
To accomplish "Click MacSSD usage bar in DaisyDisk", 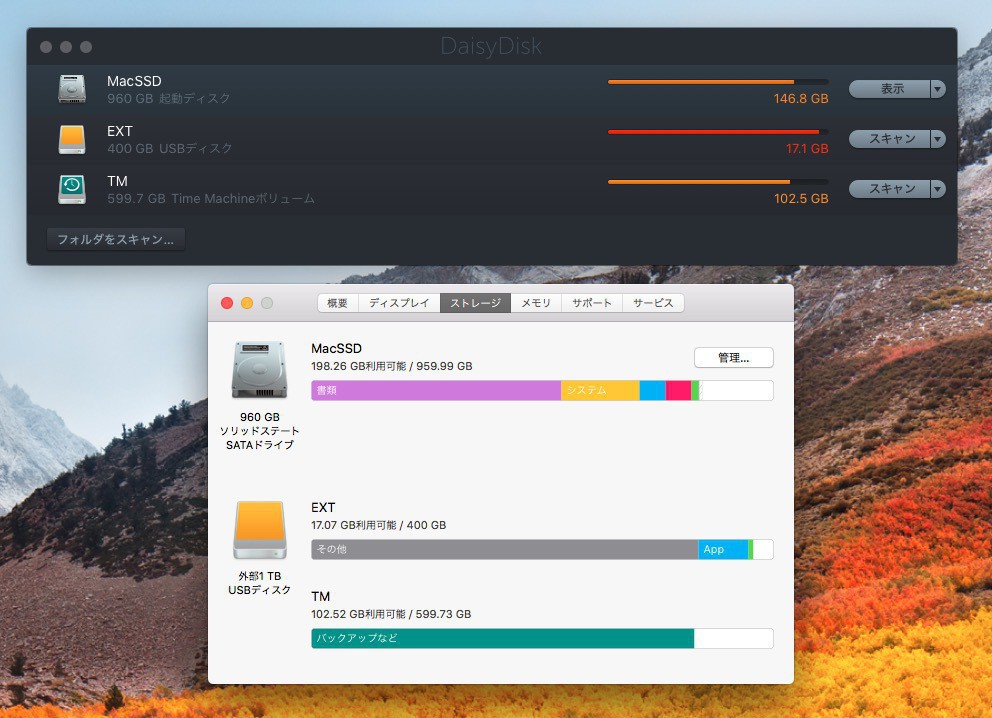I will pos(718,82).
